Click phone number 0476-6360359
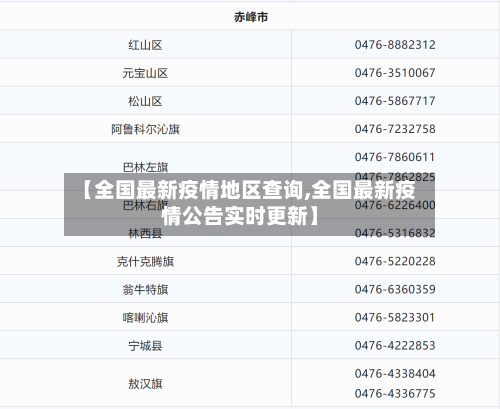This screenshot has height=409, width=500. click(x=395, y=289)
